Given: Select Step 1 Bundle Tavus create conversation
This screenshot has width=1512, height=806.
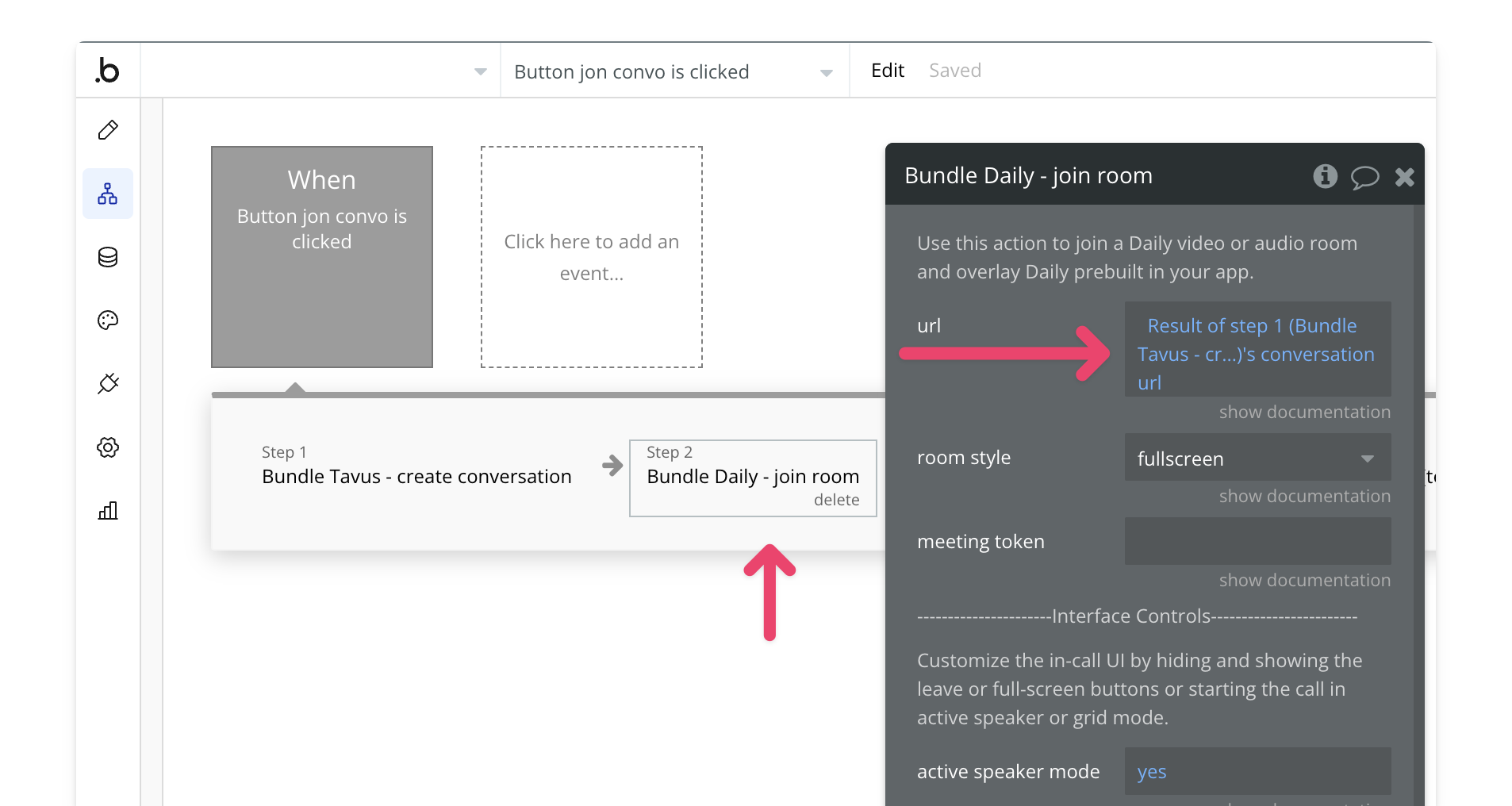Looking at the screenshot, I should 416,466.
